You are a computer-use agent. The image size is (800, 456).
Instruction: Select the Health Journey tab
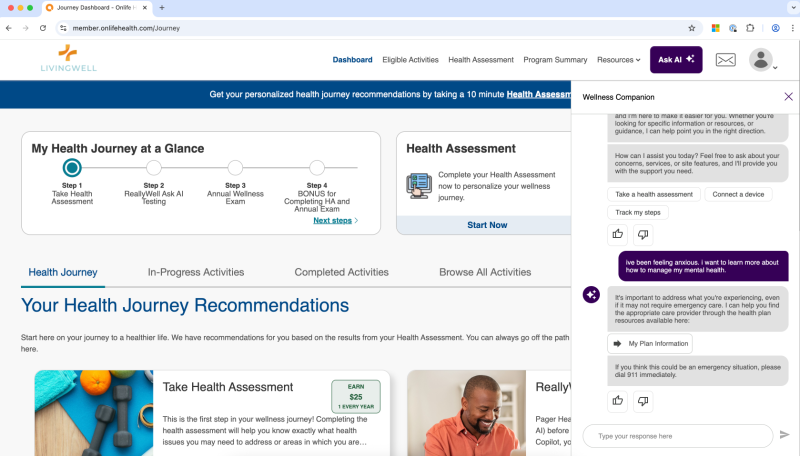coord(63,272)
